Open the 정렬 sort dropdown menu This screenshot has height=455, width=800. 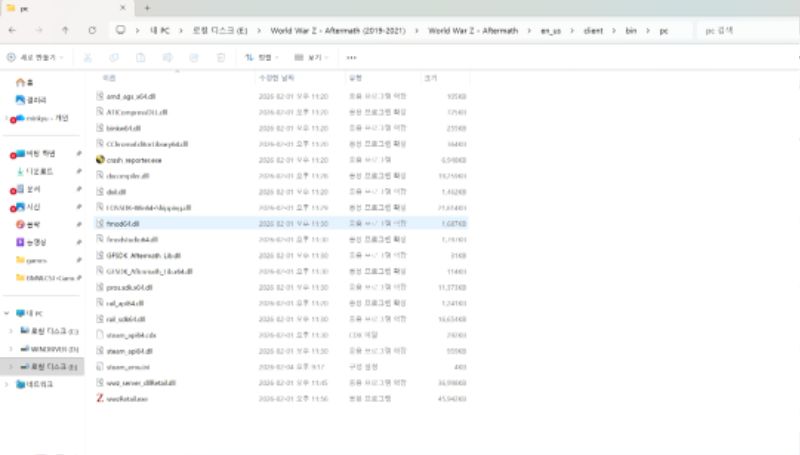point(263,57)
